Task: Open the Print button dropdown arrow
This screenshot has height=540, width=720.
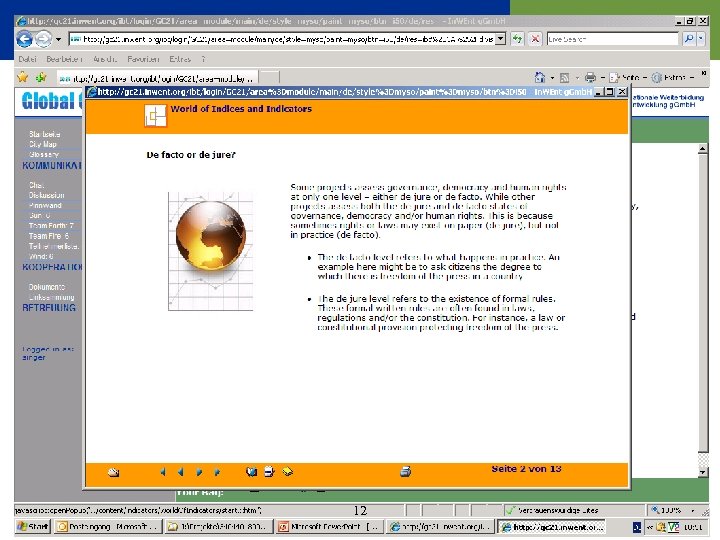Action: [x=602, y=78]
